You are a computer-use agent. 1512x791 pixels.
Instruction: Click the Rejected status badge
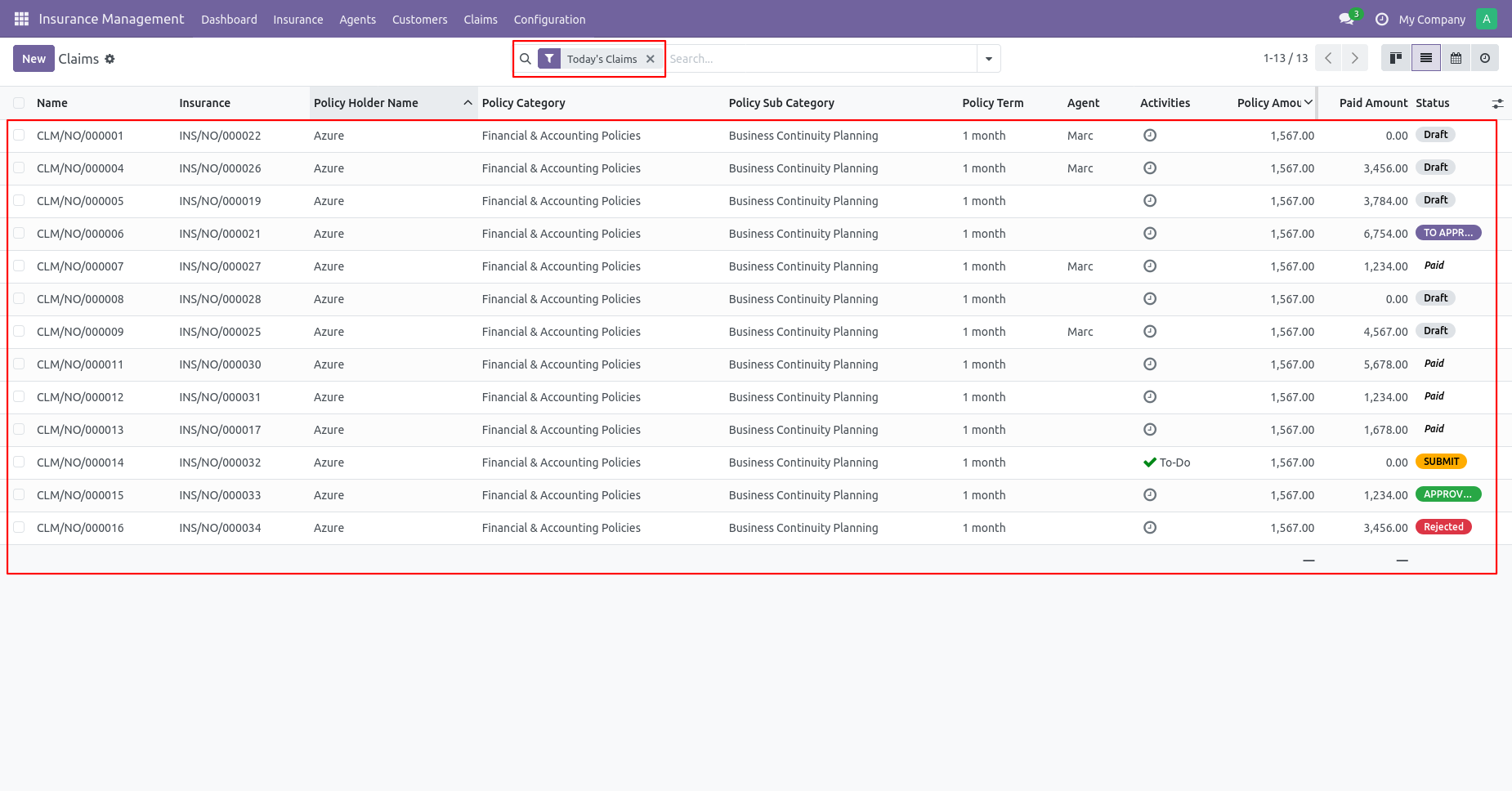point(1443,527)
